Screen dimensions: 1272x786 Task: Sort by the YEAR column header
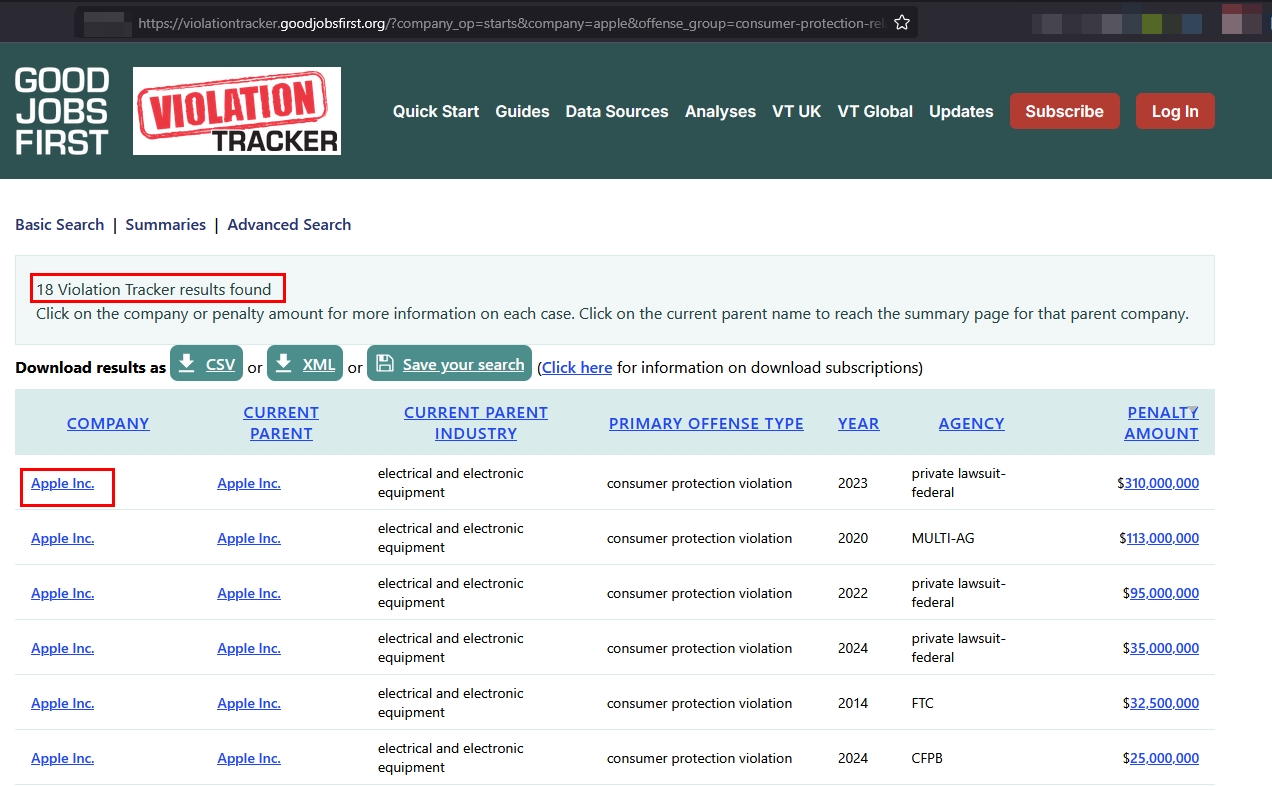point(858,423)
